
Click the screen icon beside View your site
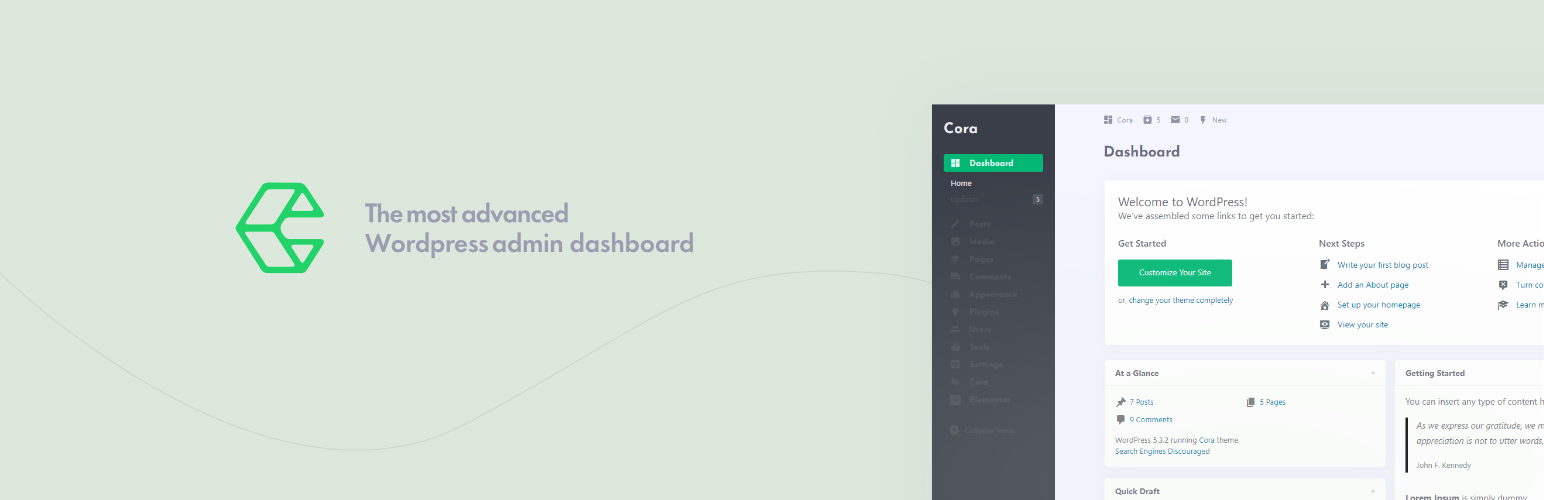tap(1325, 325)
